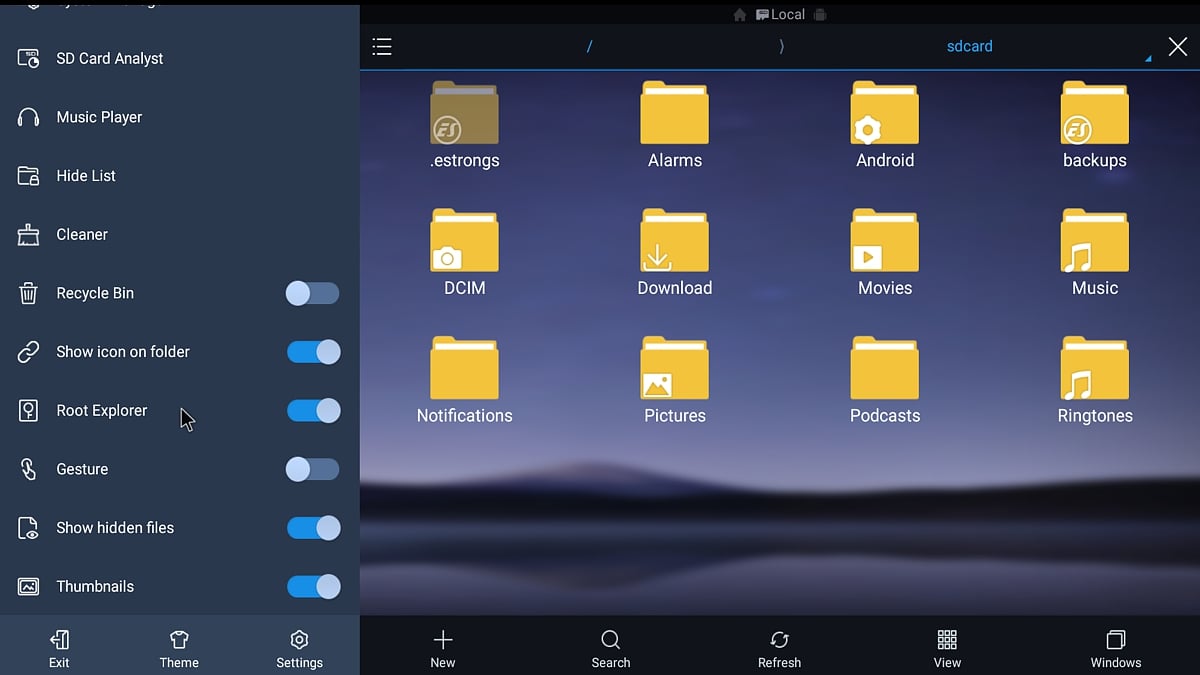Click the Refresh icon in bottom bar

point(779,648)
